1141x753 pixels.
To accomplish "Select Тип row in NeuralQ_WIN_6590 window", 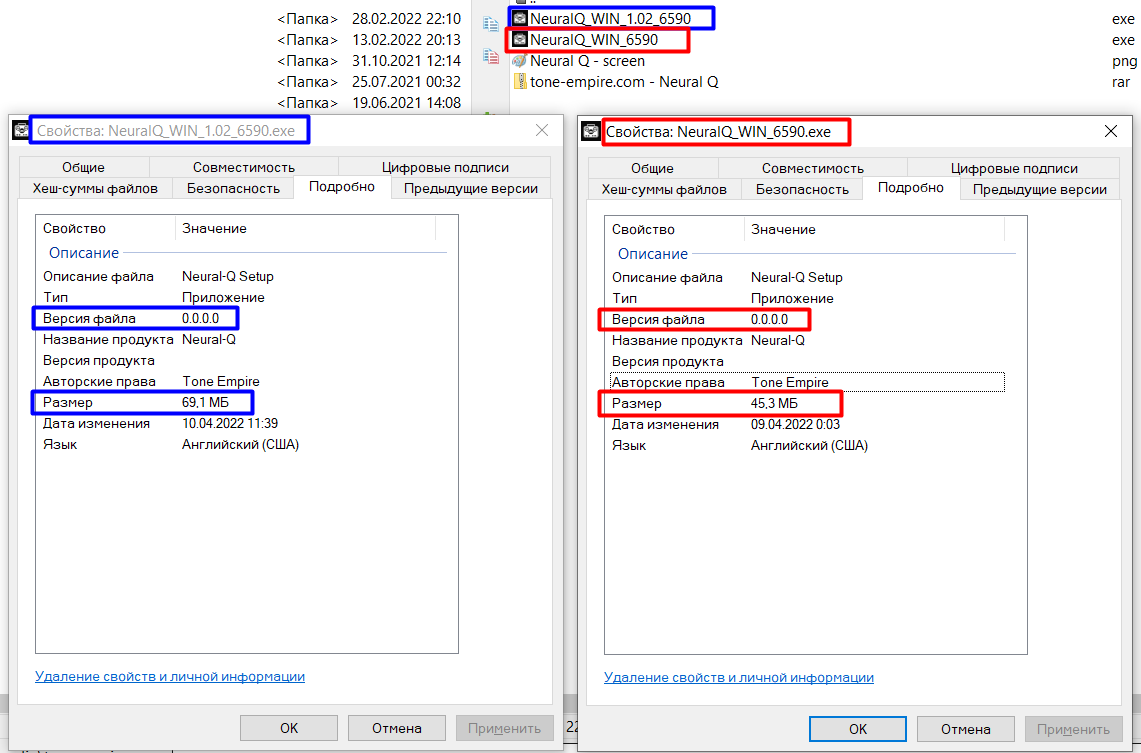I will coord(807,298).
